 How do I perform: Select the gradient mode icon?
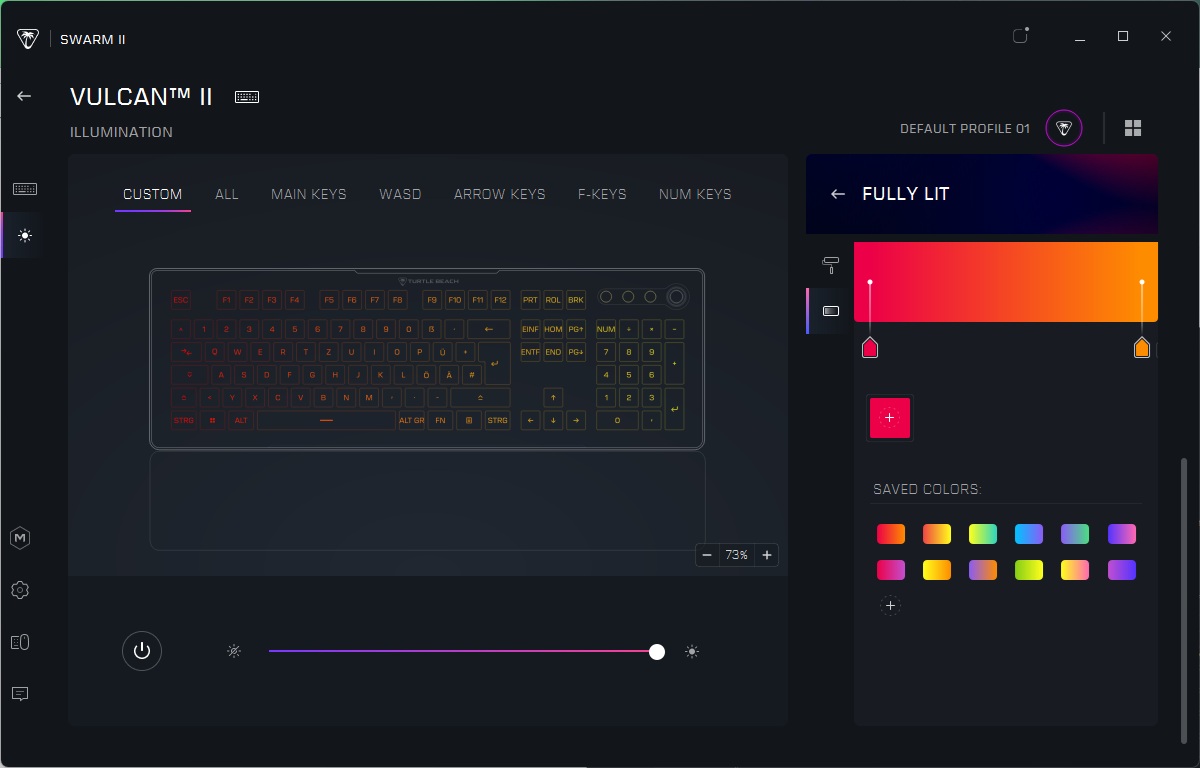[830, 311]
